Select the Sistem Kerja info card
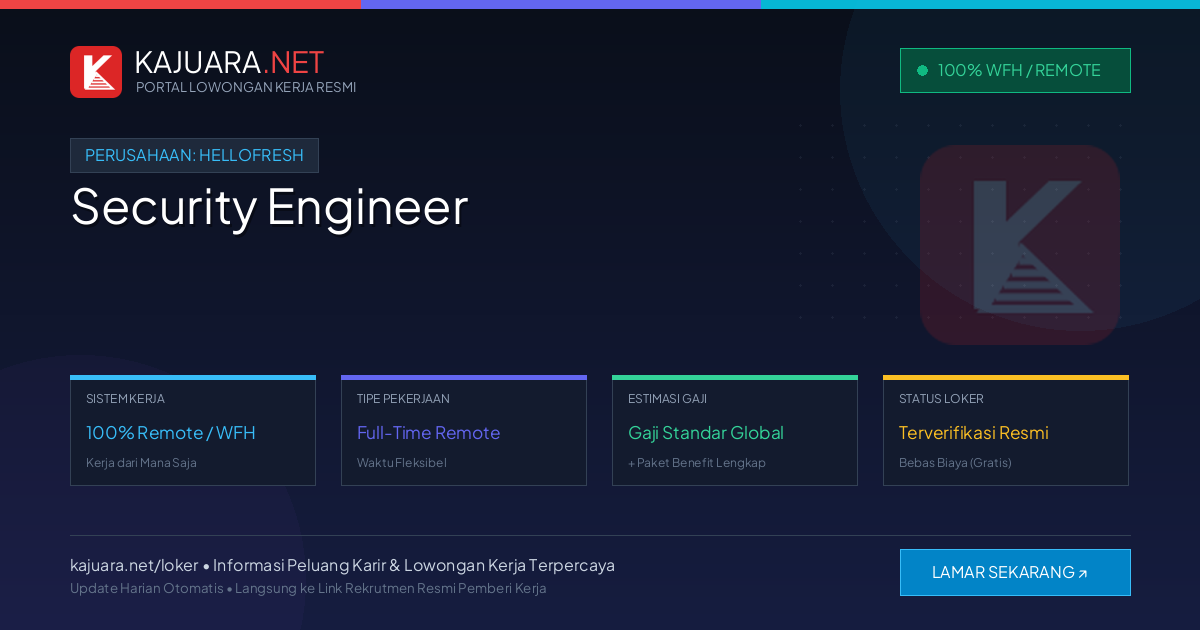The height and width of the screenshot is (630, 1200). (193, 431)
